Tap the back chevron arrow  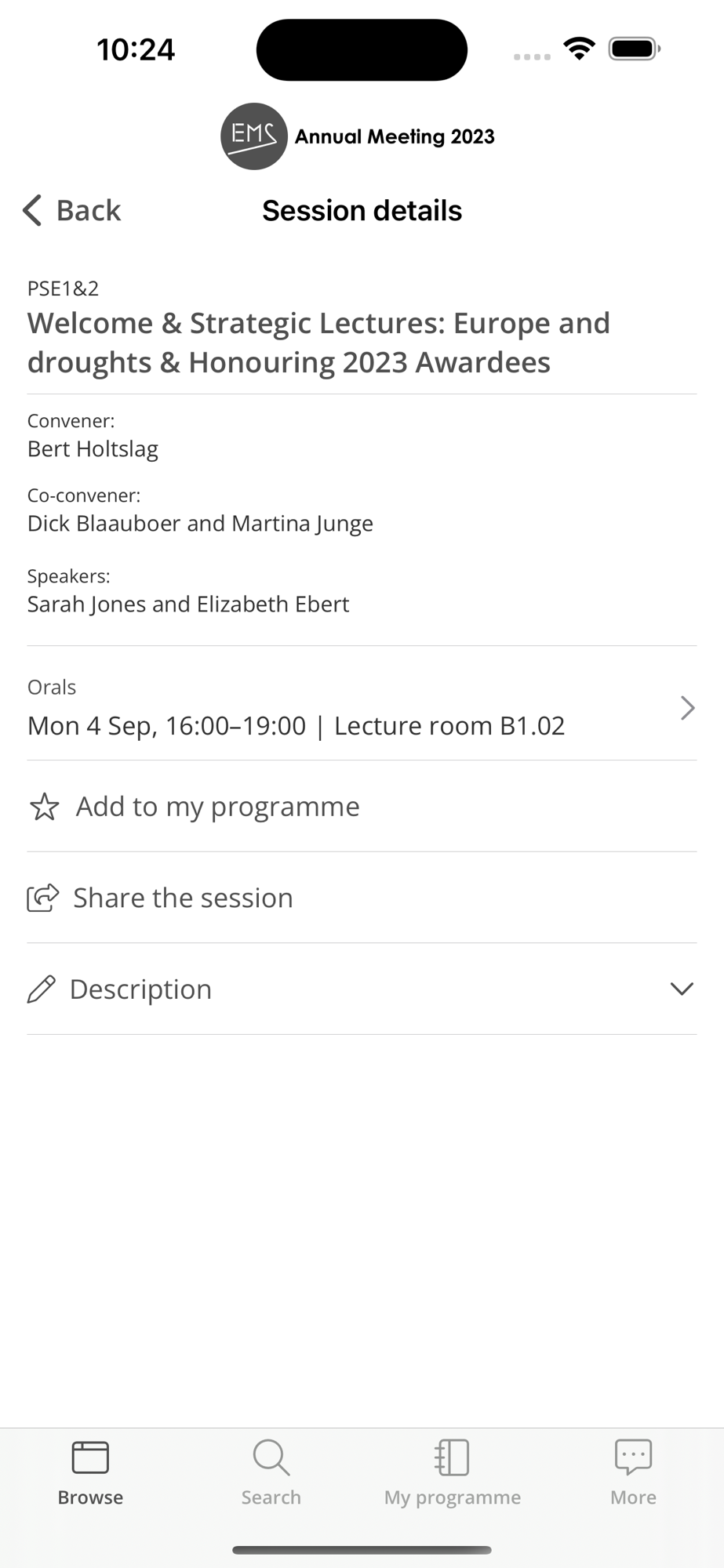[32, 210]
